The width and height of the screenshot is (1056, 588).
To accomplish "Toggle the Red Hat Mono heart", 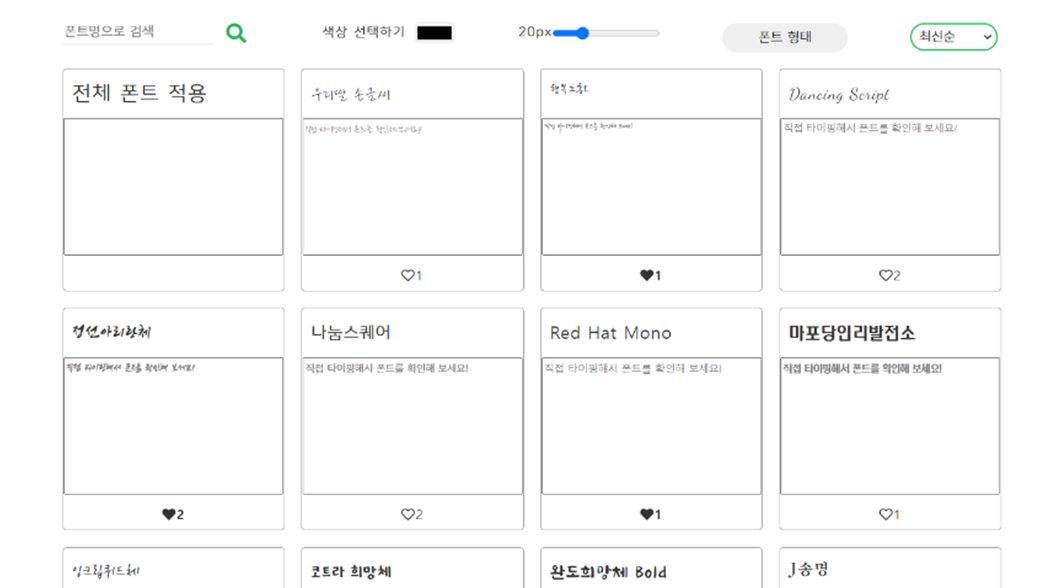I will (647, 514).
